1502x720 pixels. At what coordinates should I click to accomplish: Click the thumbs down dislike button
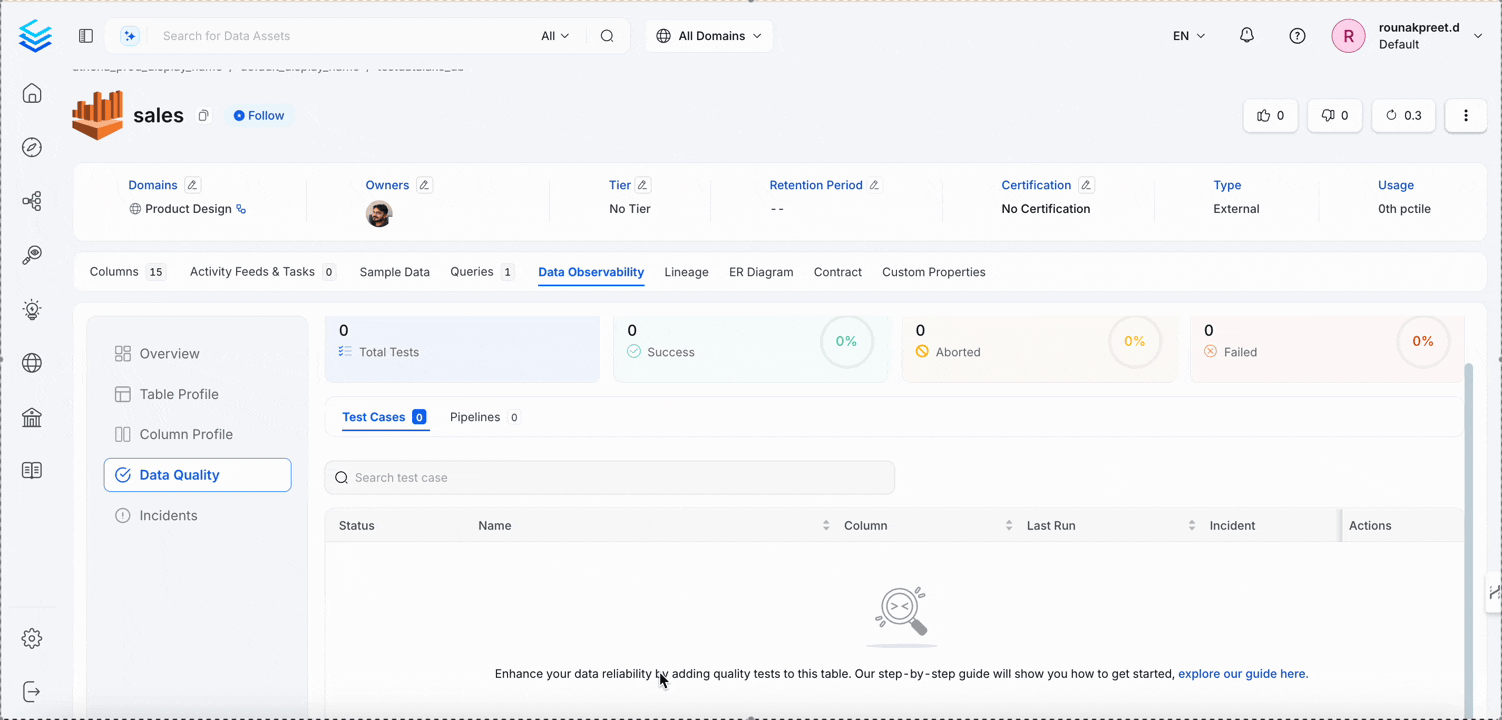[x=1334, y=116]
